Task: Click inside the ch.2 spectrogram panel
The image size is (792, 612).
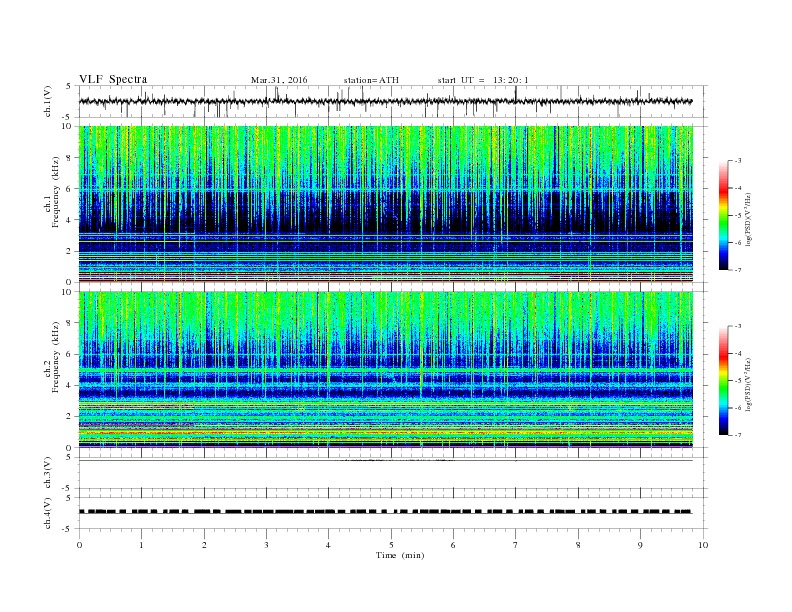Action: 386,370
